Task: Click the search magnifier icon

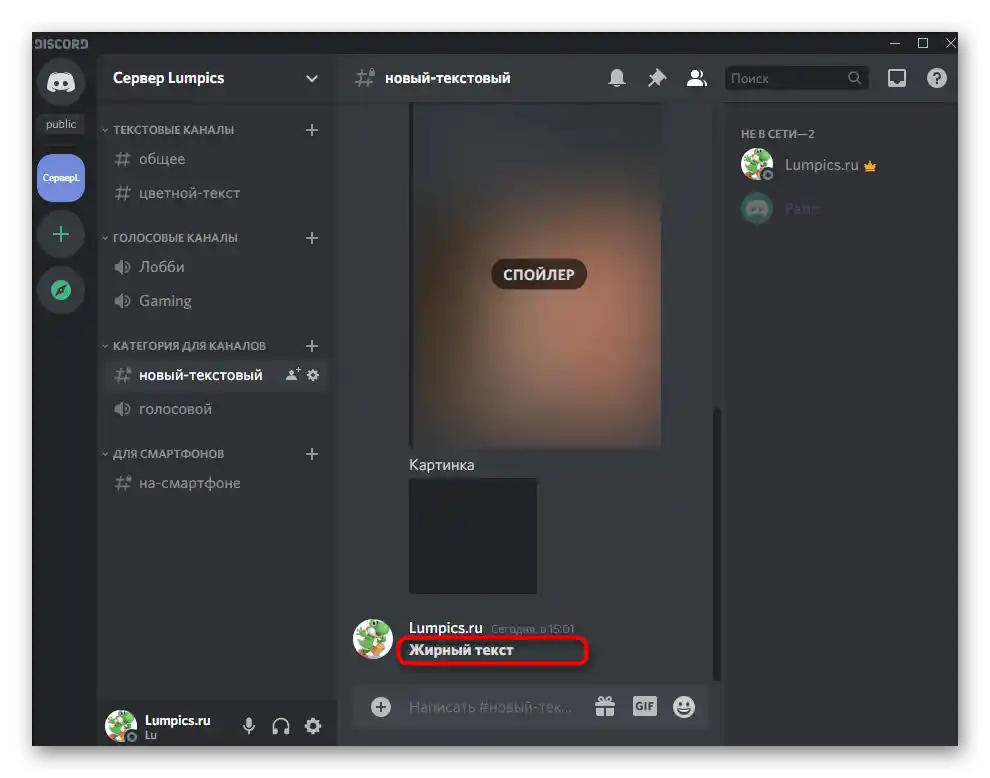Action: coord(854,78)
